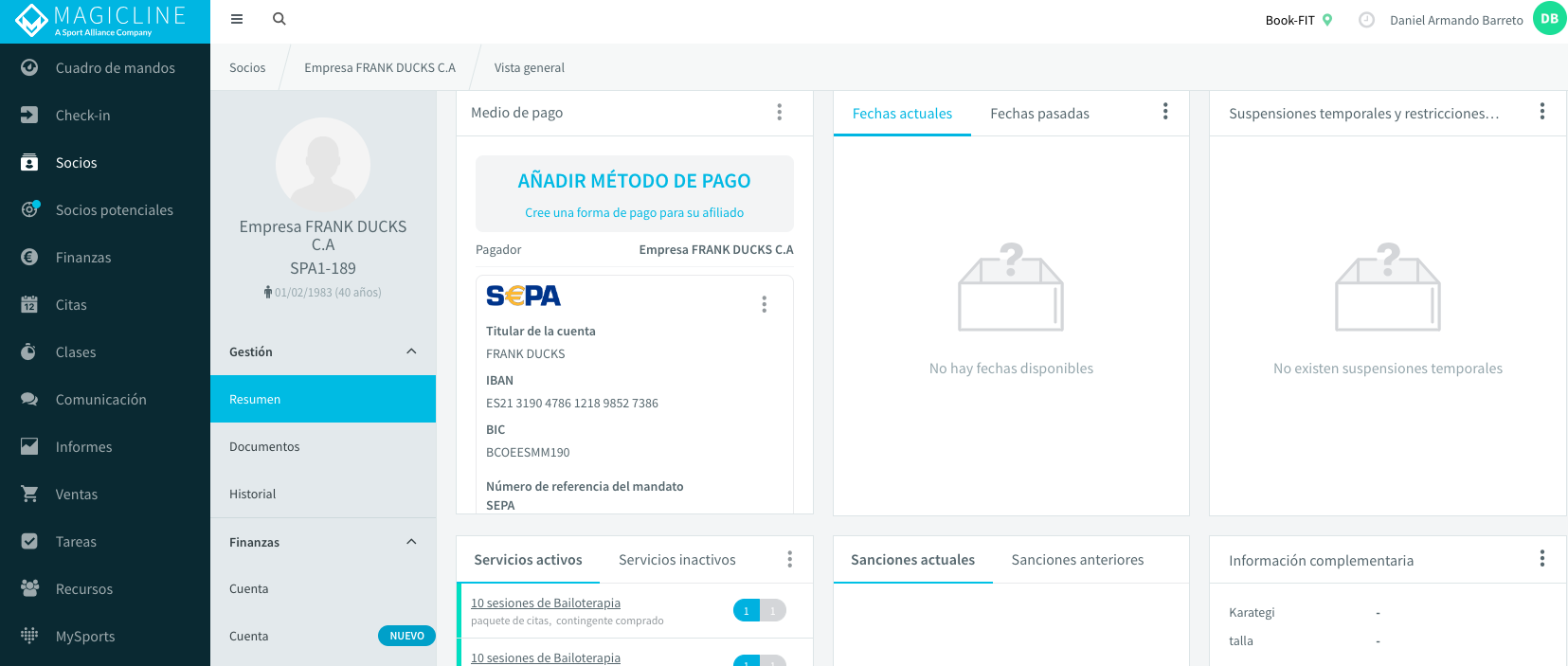This screenshot has height=666, width=1568.
Task: Open Sanciones anteriores tab
Action: pyautogui.click(x=1077, y=560)
